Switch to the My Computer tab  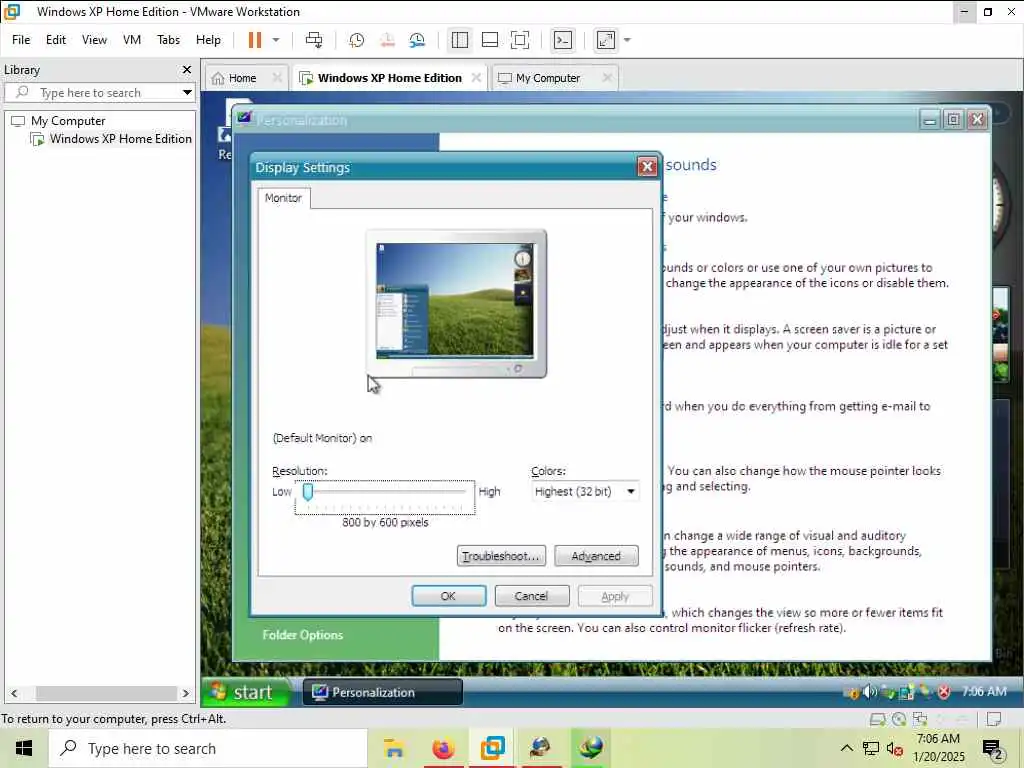pos(548,78)
